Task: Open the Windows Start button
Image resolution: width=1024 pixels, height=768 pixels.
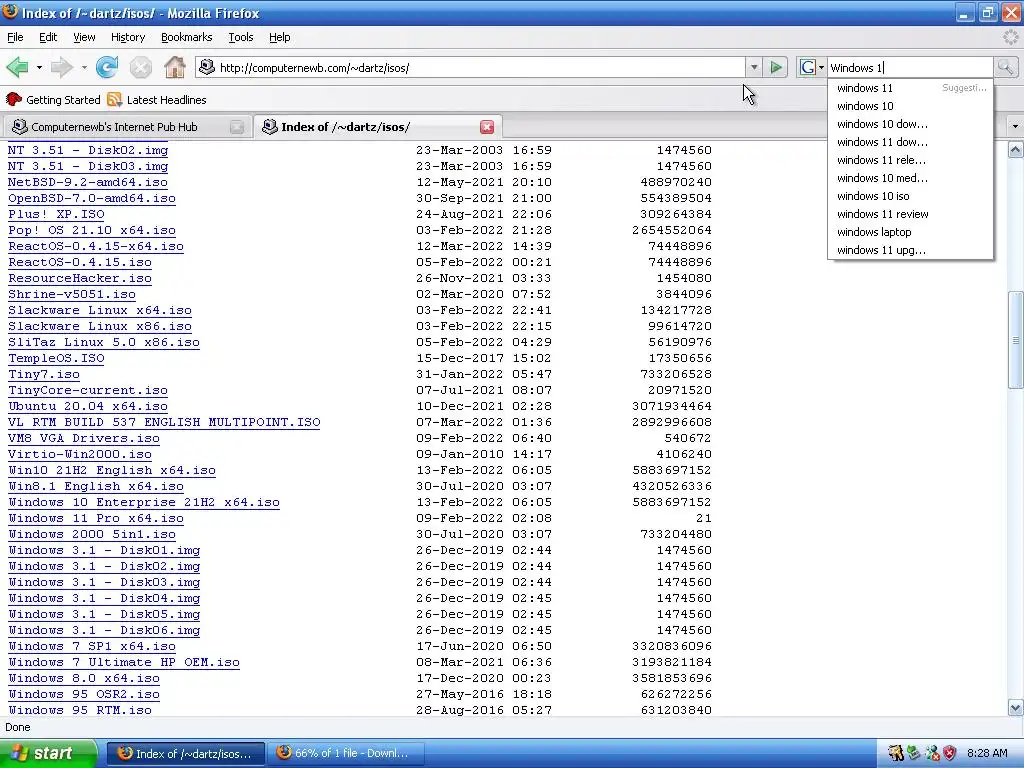Action: (48, 753)
